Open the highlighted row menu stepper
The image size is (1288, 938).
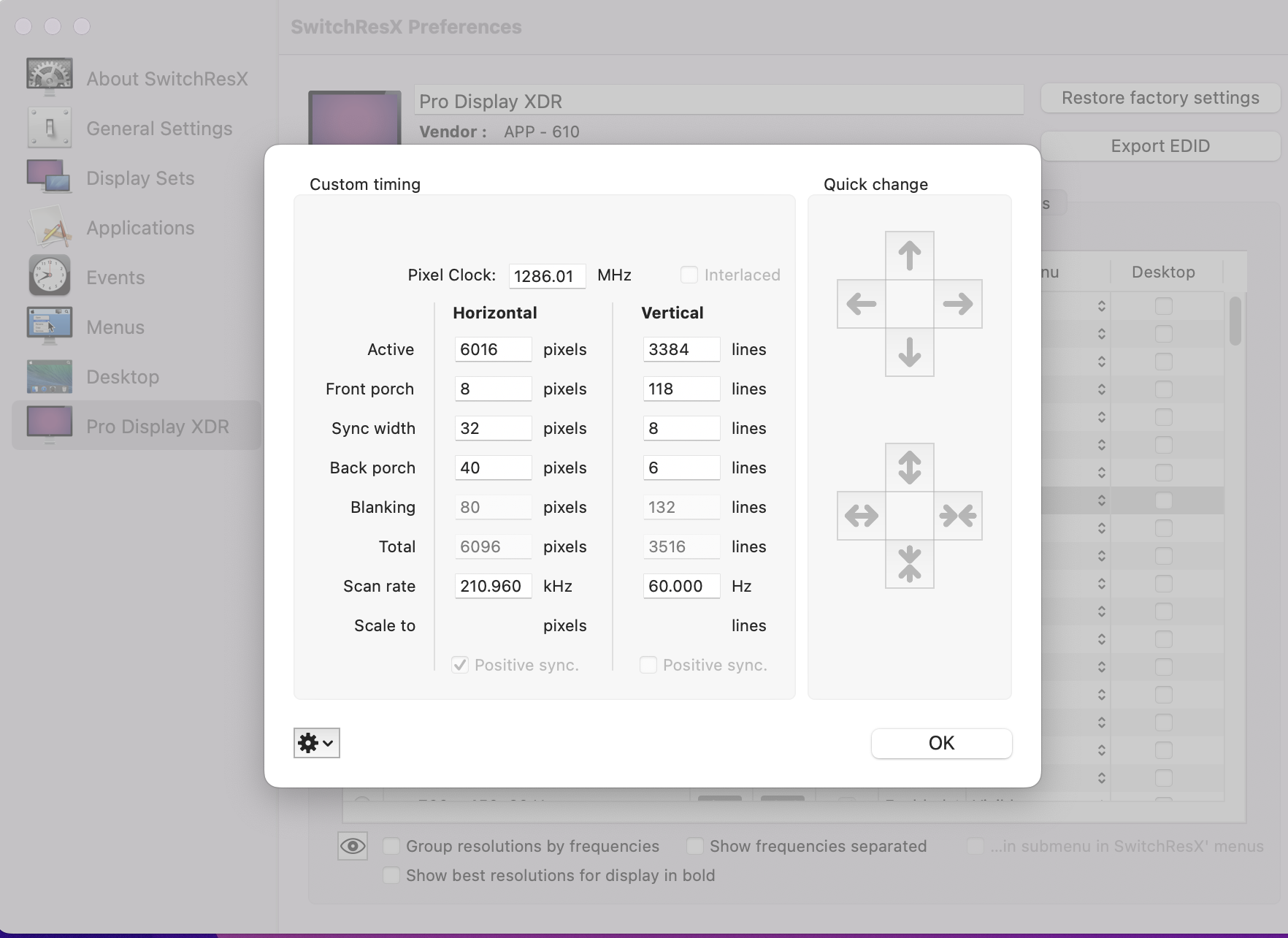pos(1101,500)
